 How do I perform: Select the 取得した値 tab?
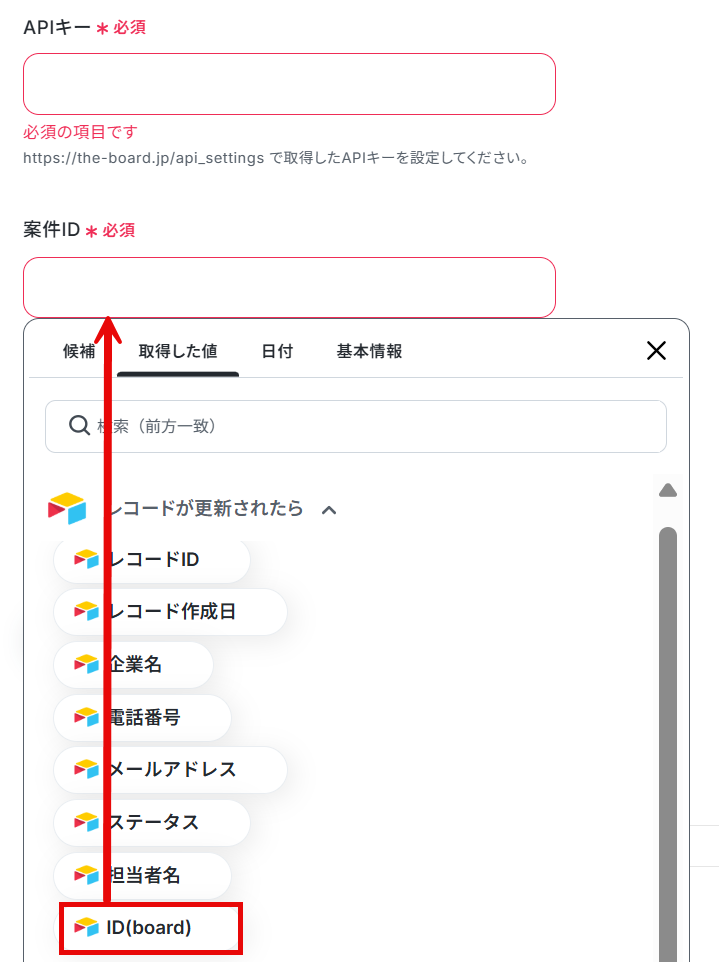click(178, 351)
